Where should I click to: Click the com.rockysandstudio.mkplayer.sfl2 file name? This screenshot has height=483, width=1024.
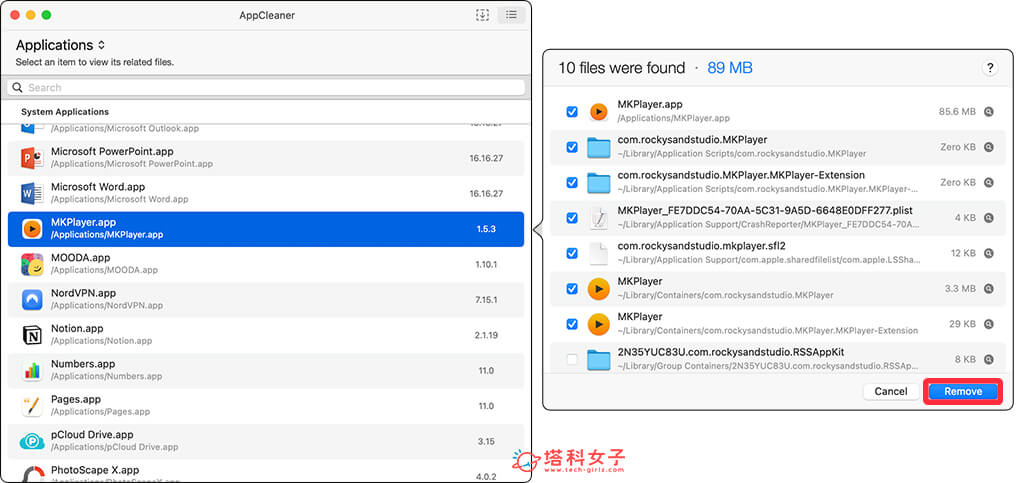(701, 246)
